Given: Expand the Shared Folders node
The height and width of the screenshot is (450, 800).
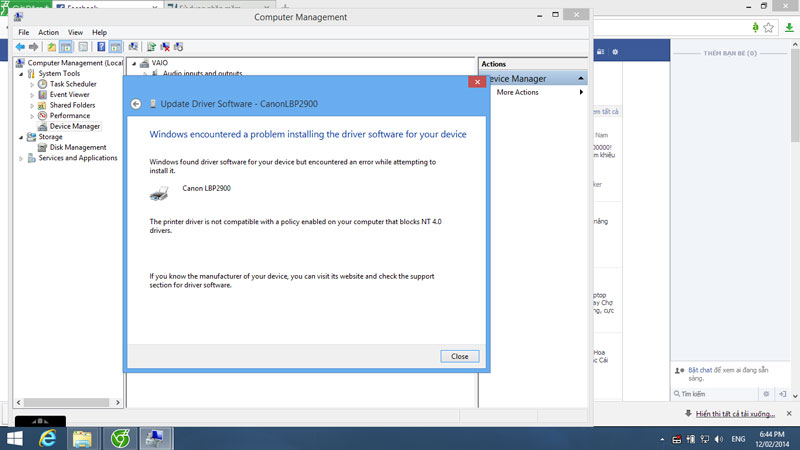Looking at the screenshot, I should pos(32,105).
